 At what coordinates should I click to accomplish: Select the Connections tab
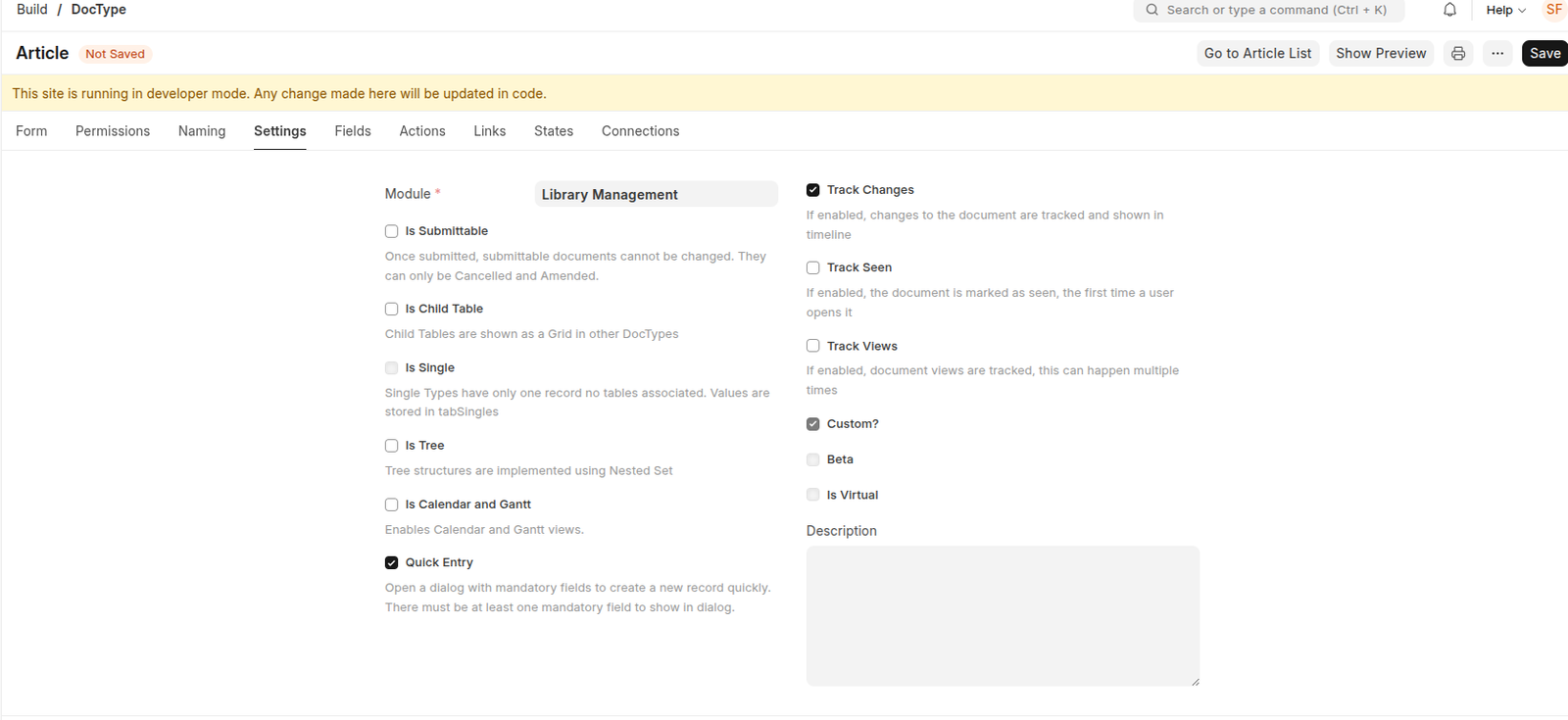(640, 131)
